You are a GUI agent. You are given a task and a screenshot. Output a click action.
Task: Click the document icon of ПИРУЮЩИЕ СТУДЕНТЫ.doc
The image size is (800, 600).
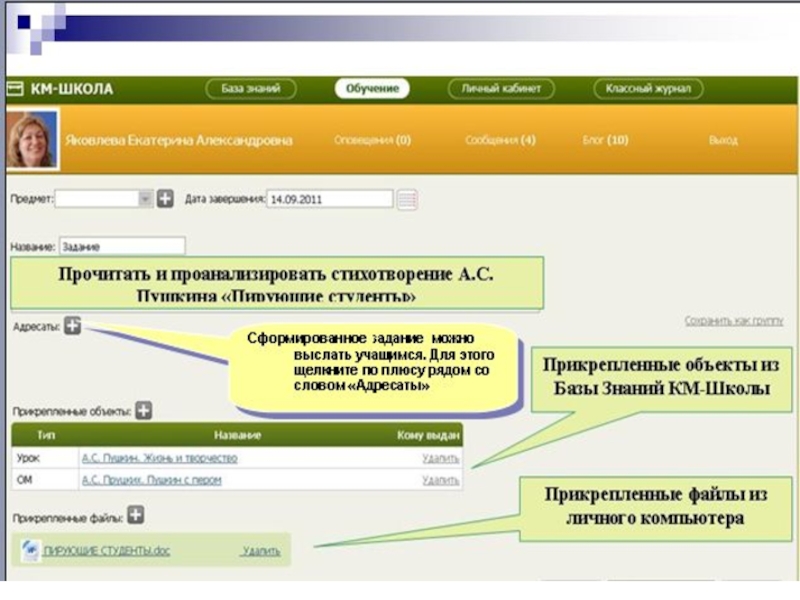(30, 550)
